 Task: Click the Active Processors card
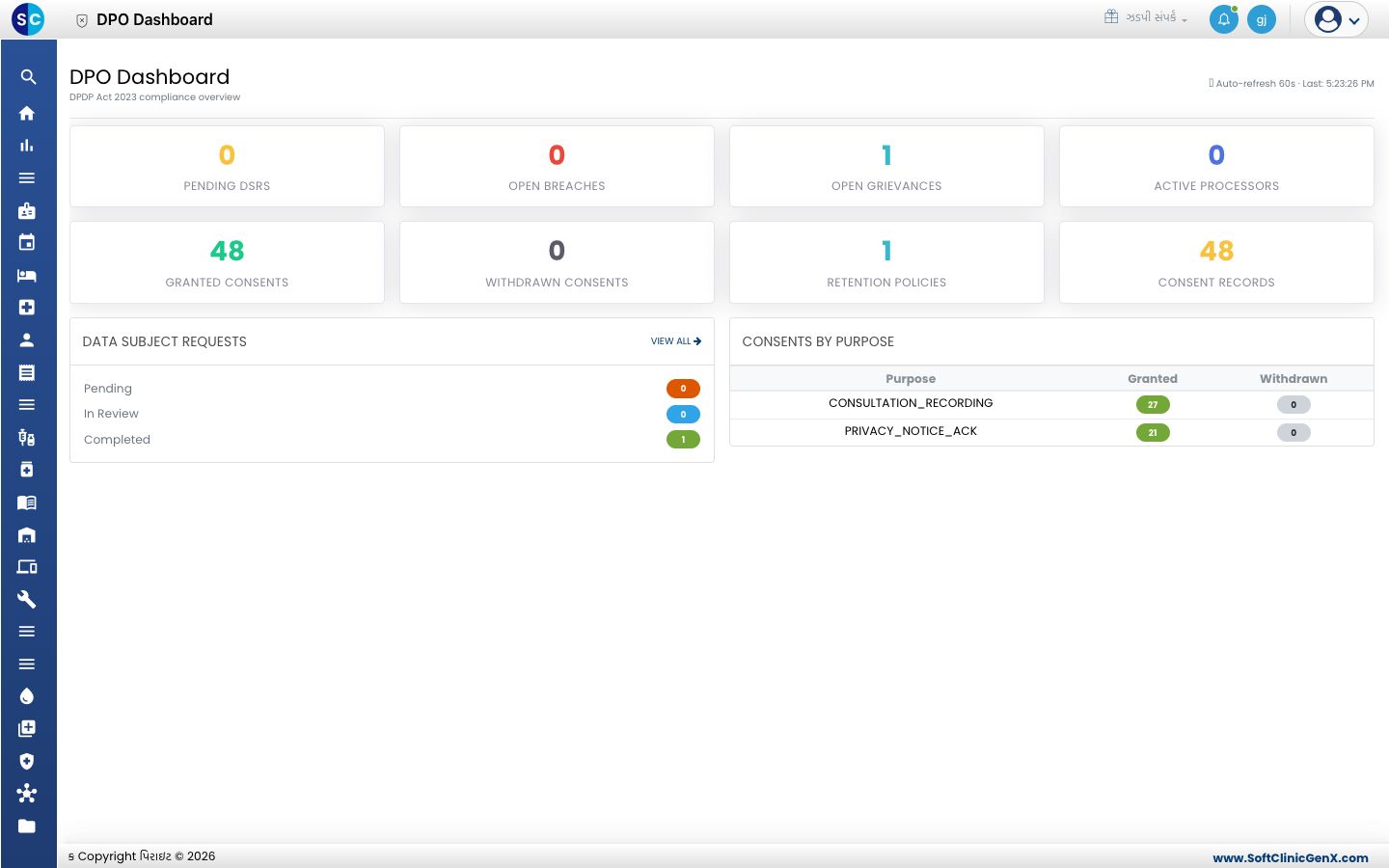[x=1216, y=166]
